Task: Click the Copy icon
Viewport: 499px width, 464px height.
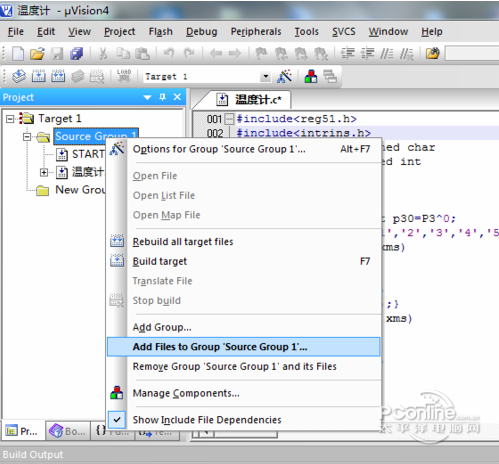Action: [x=123, y=53]
